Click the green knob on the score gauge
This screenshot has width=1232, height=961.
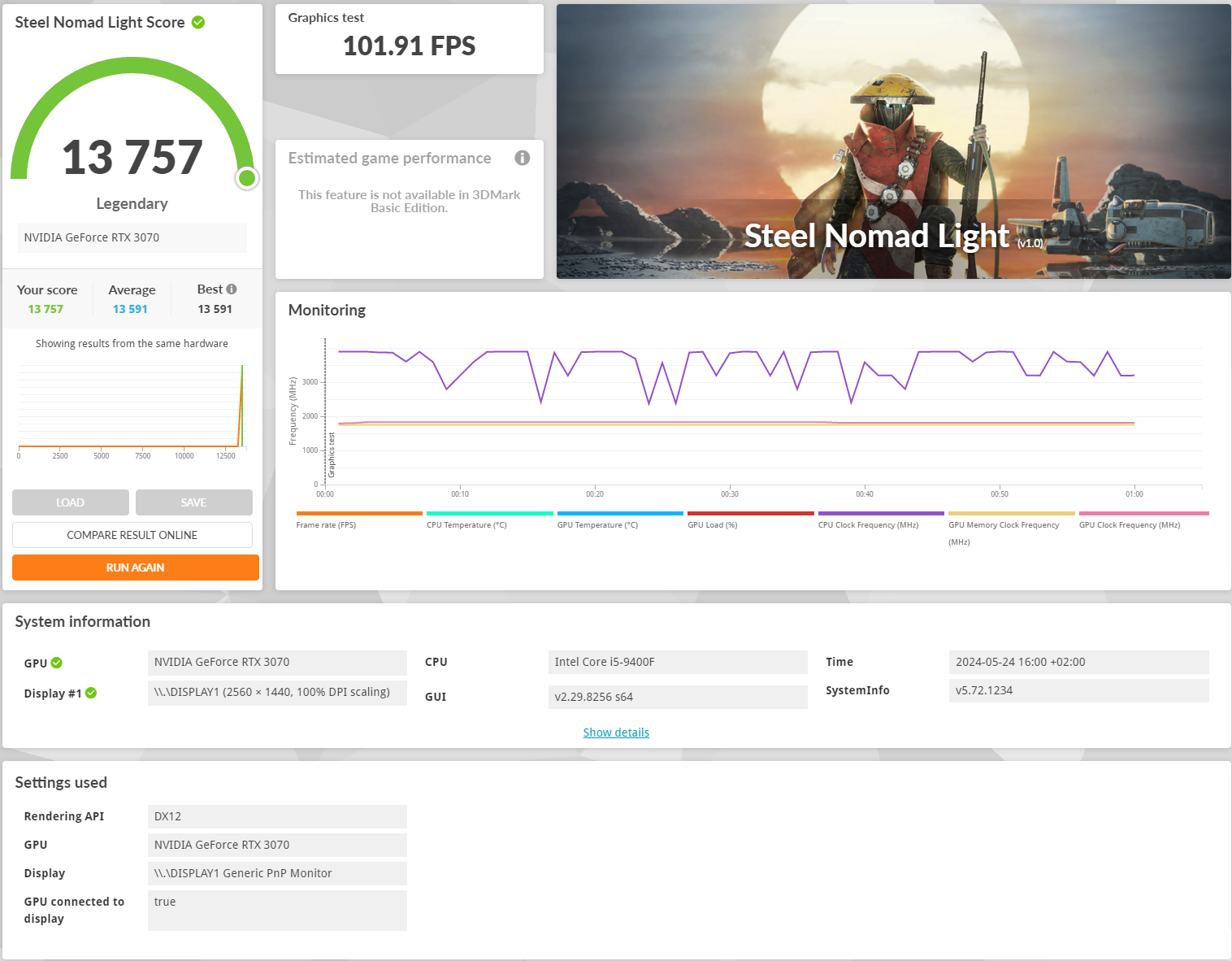tap(247, 178)
